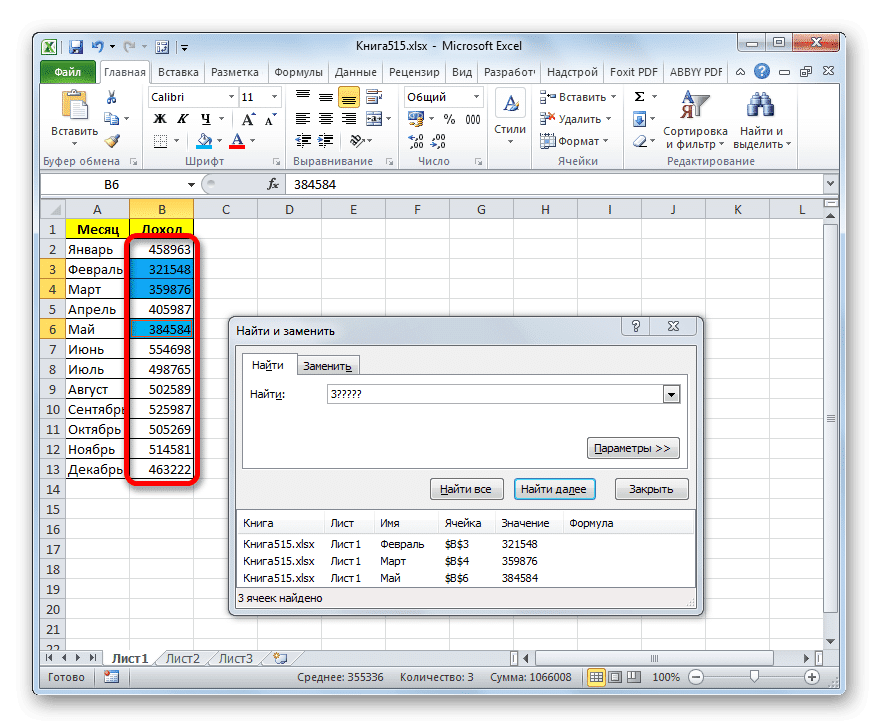Open Найти и выделить binoculars

click(x=761, y=120)
